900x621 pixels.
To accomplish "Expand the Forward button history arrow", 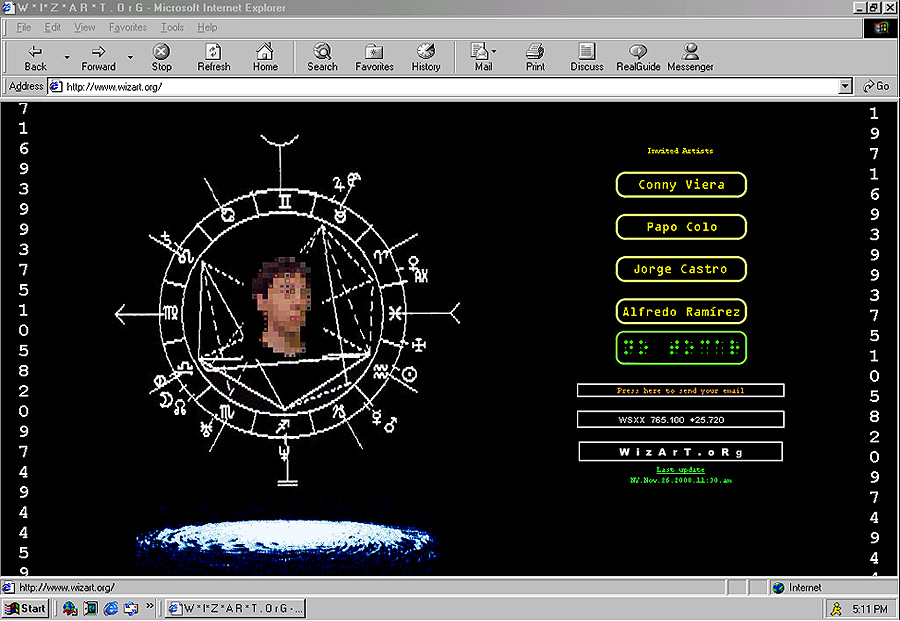I will point(130,57).
